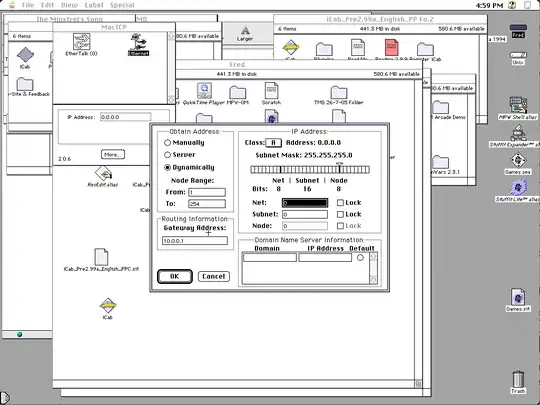Open the Apple menu
This screenshot has height=405, width=540.
[x=12, y=5]
